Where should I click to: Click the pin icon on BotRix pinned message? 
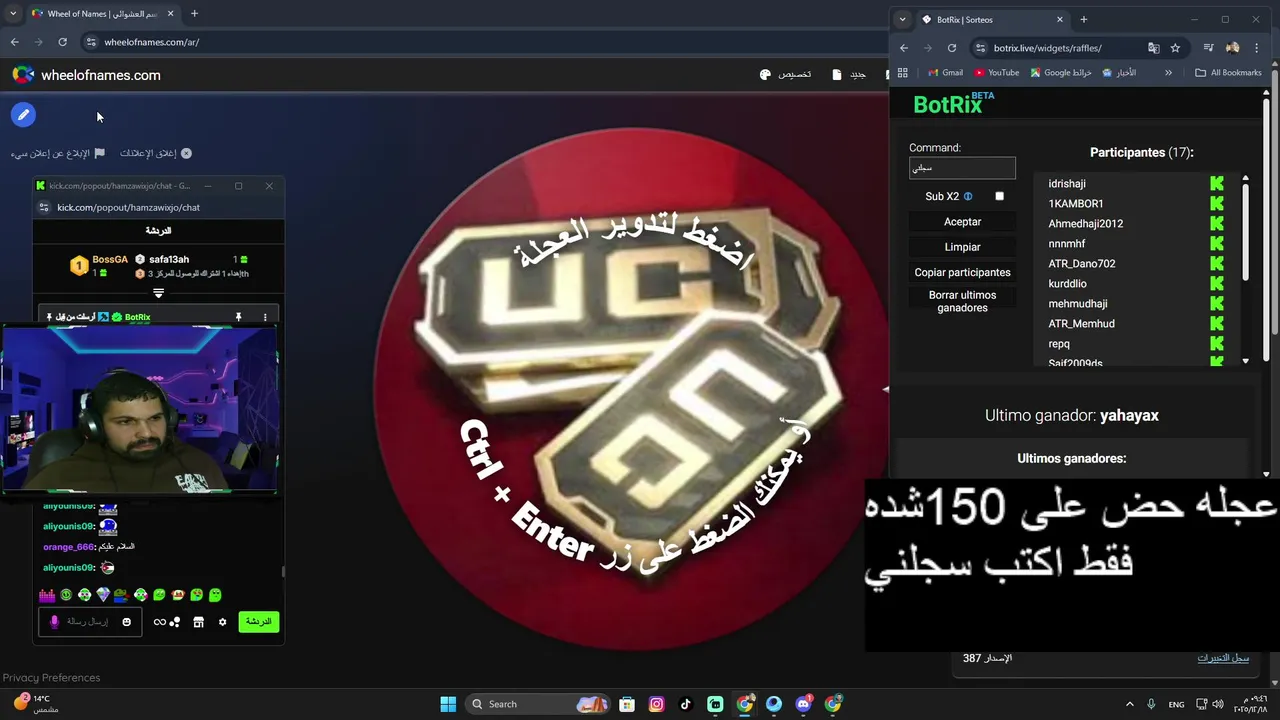(238, 317)
